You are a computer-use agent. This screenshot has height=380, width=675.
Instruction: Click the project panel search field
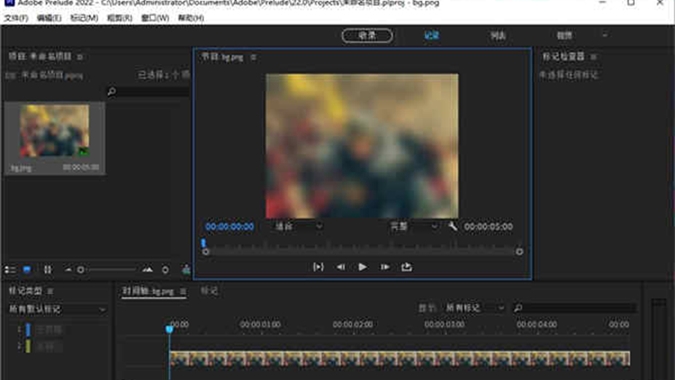(x=148, y=91)
